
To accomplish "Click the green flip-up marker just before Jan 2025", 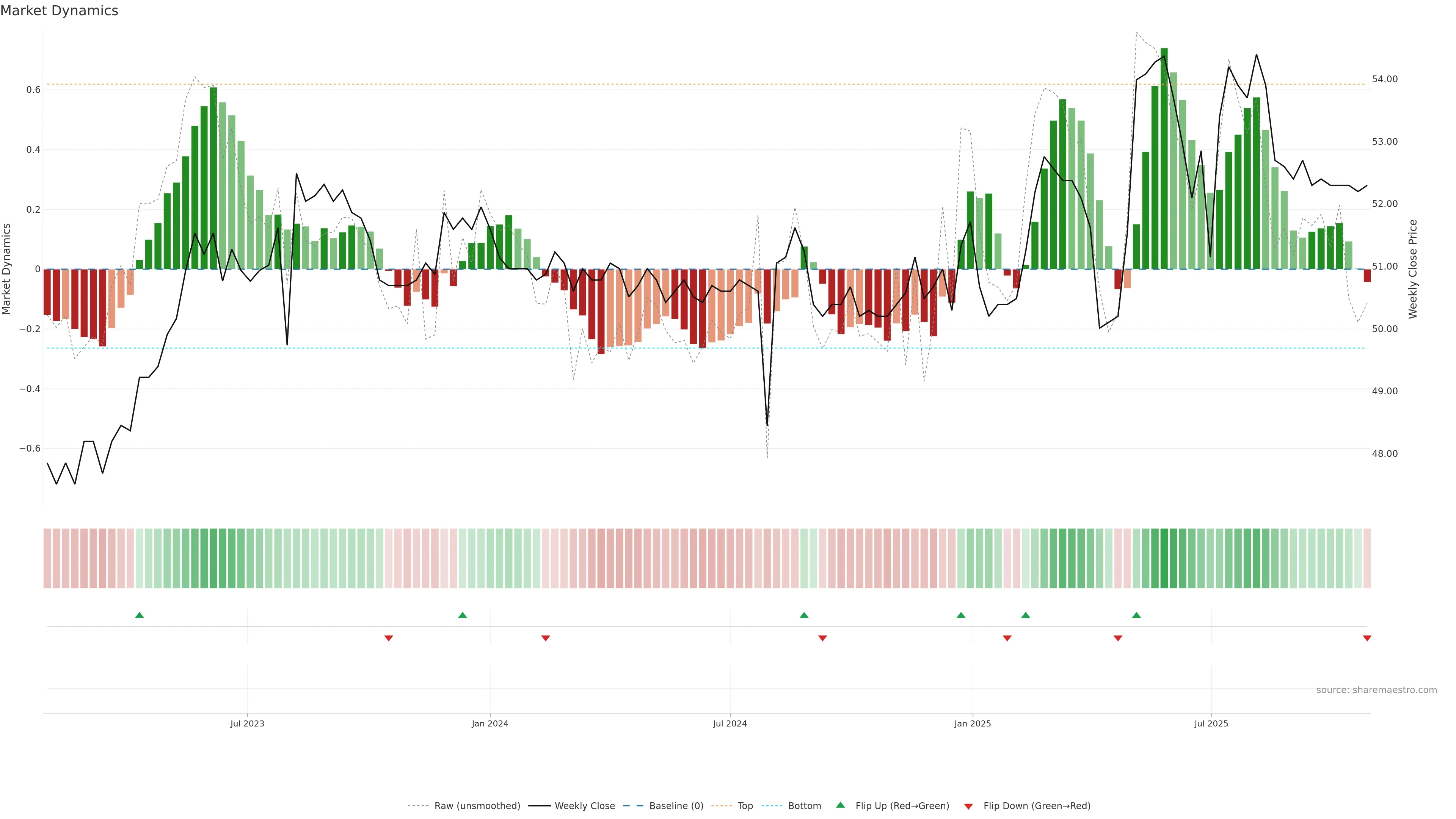I will tap(961, 615).
